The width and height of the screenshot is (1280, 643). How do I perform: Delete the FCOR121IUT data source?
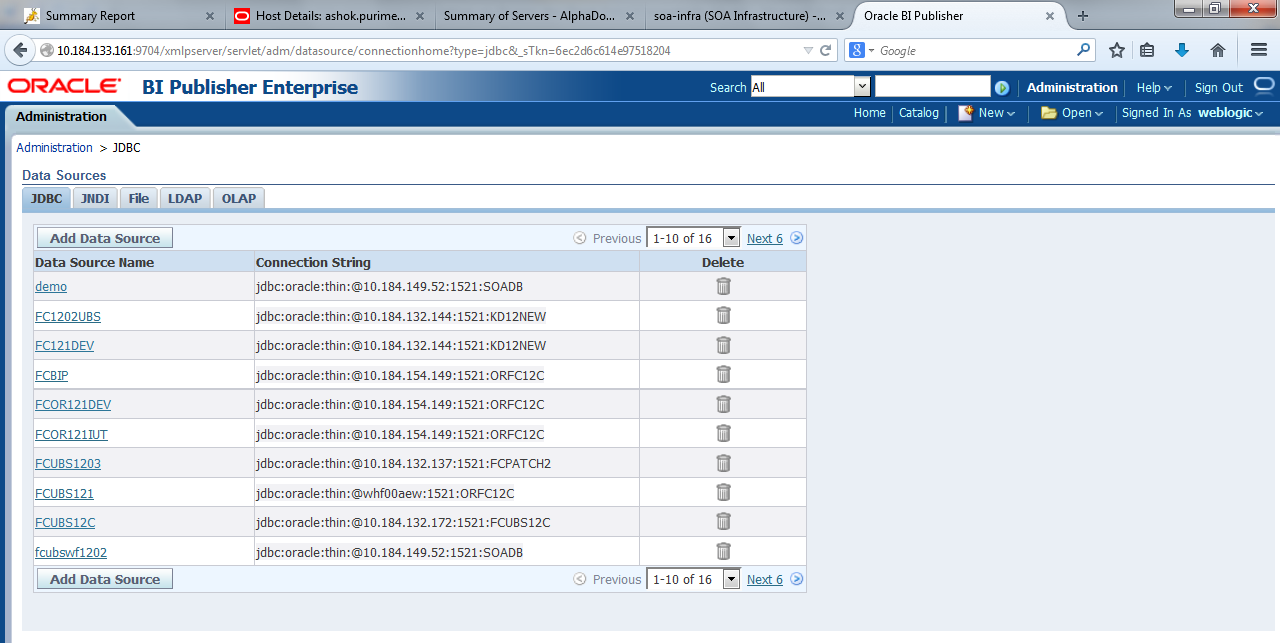pyautogui.click(x=723, y=433)
